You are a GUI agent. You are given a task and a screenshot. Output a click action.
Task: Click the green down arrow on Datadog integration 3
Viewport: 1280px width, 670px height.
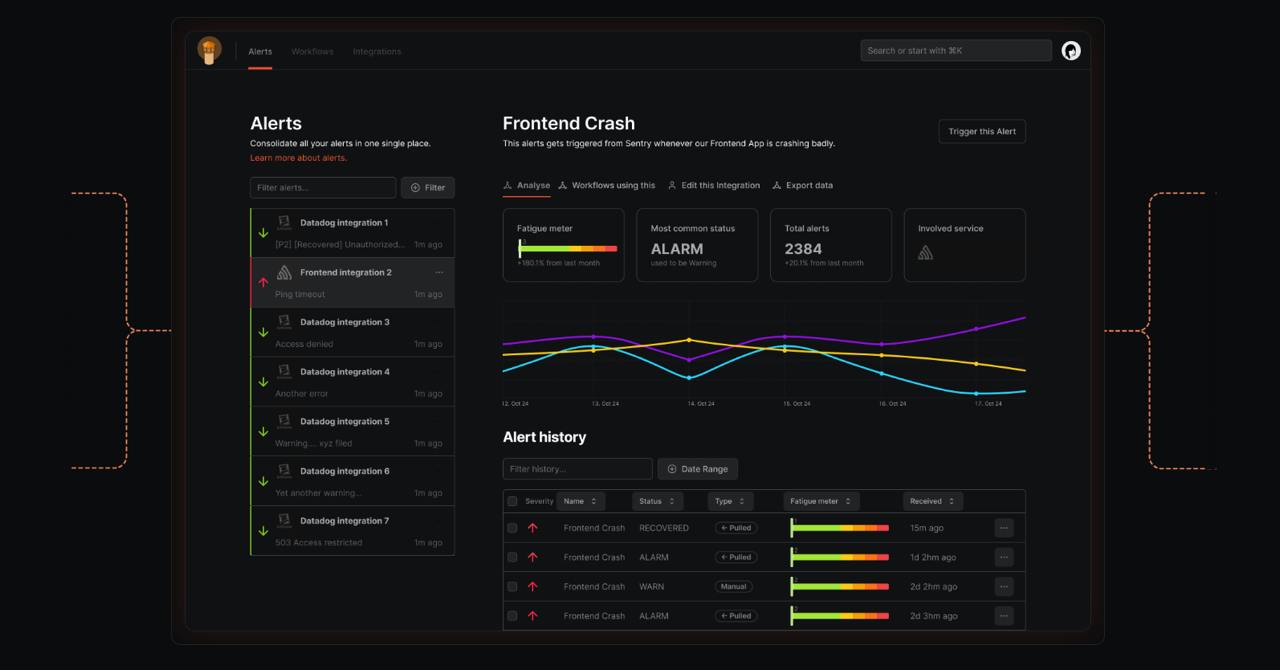pos(263,332)
